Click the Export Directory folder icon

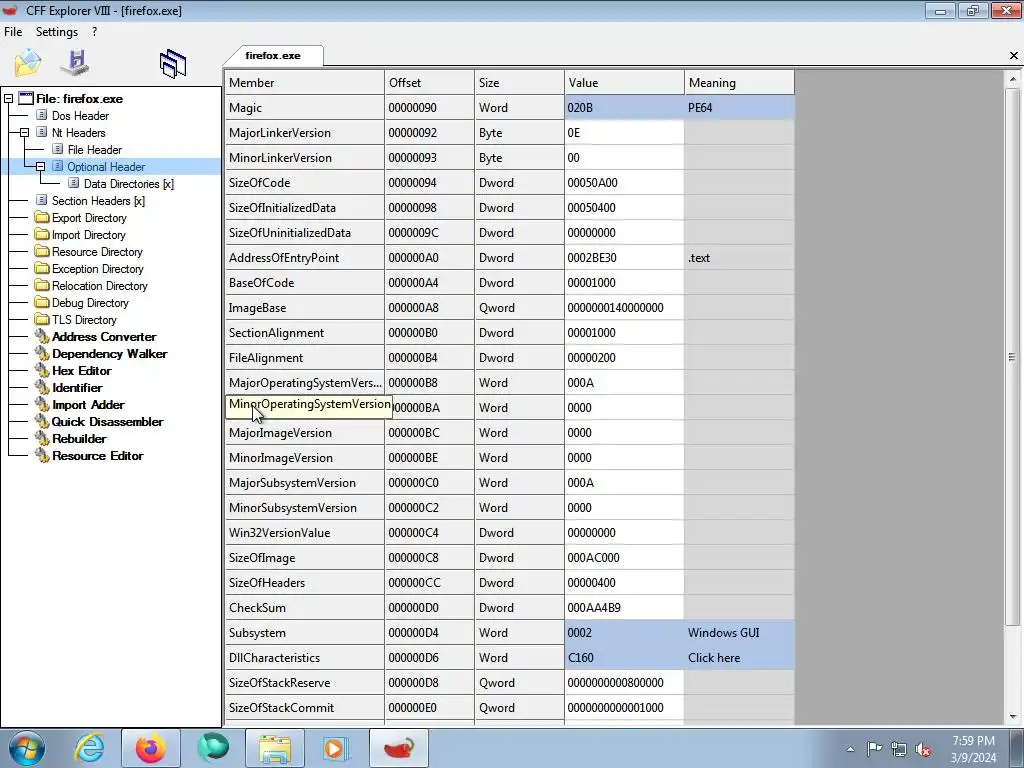point(42,217)
